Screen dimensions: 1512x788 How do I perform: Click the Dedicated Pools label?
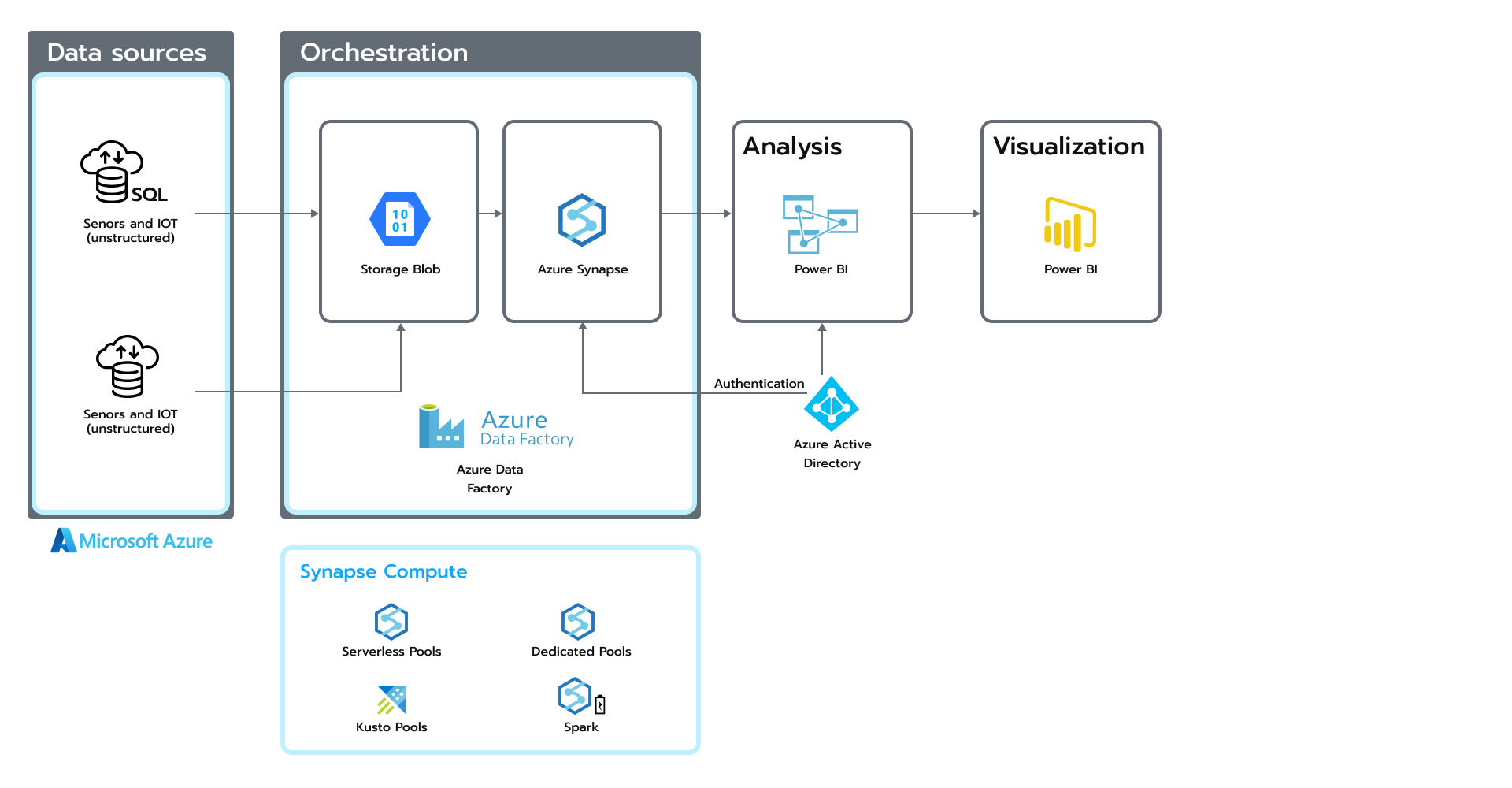coord(581,652)
